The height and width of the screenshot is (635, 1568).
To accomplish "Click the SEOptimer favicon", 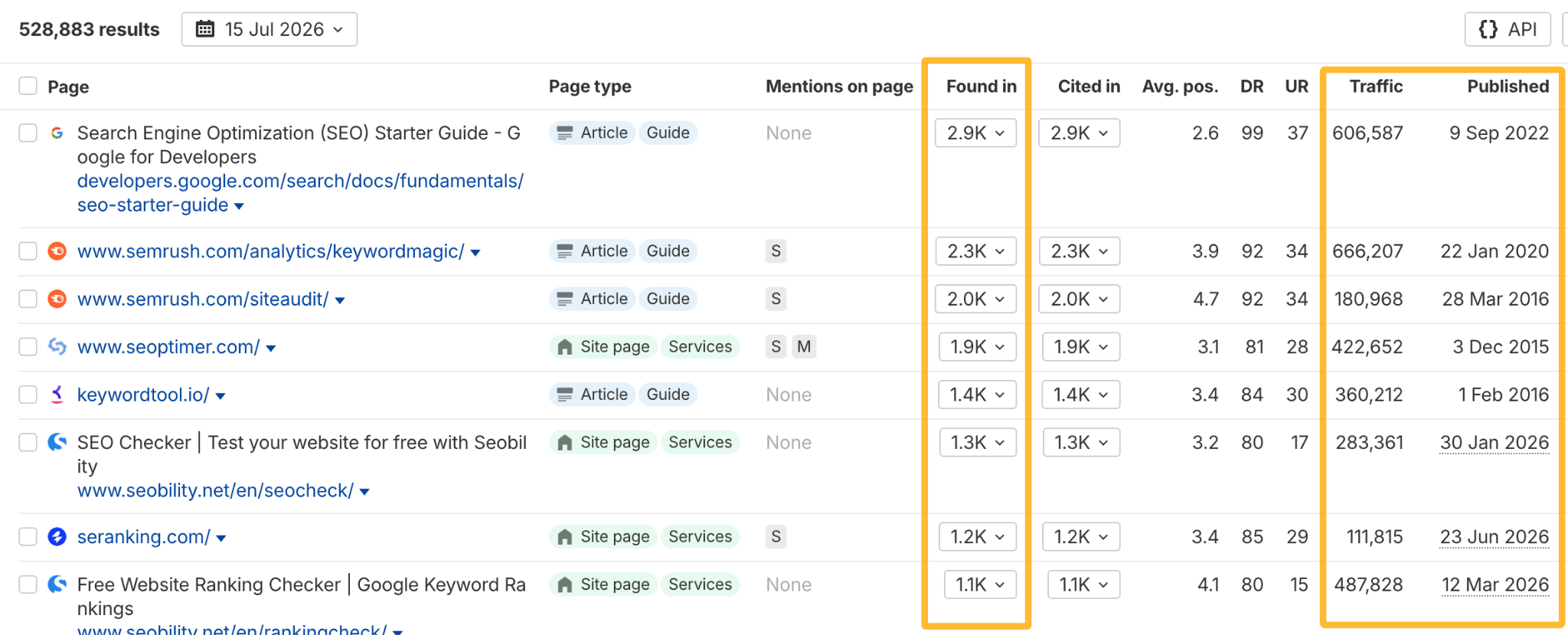I will (57, 347).
